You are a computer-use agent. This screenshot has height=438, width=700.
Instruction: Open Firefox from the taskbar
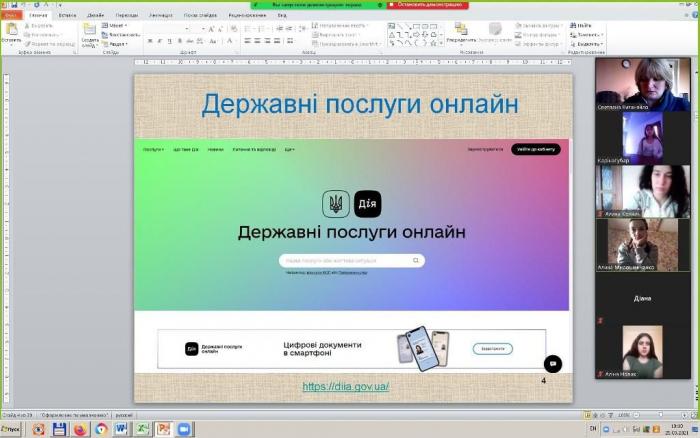point(80,429)
